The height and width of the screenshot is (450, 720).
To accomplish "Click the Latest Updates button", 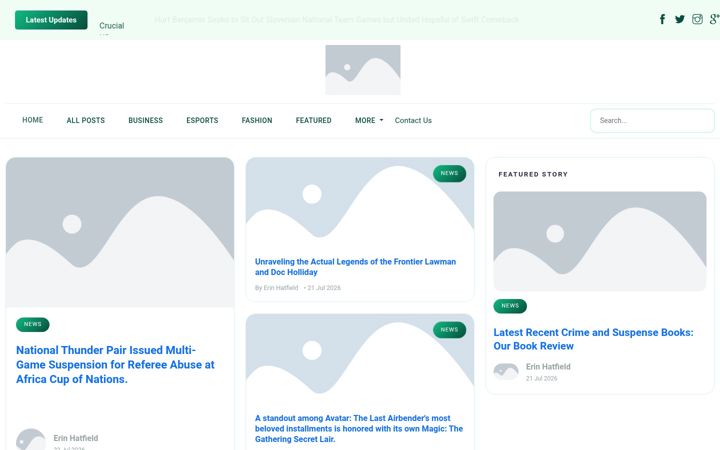I will point(51,20).
